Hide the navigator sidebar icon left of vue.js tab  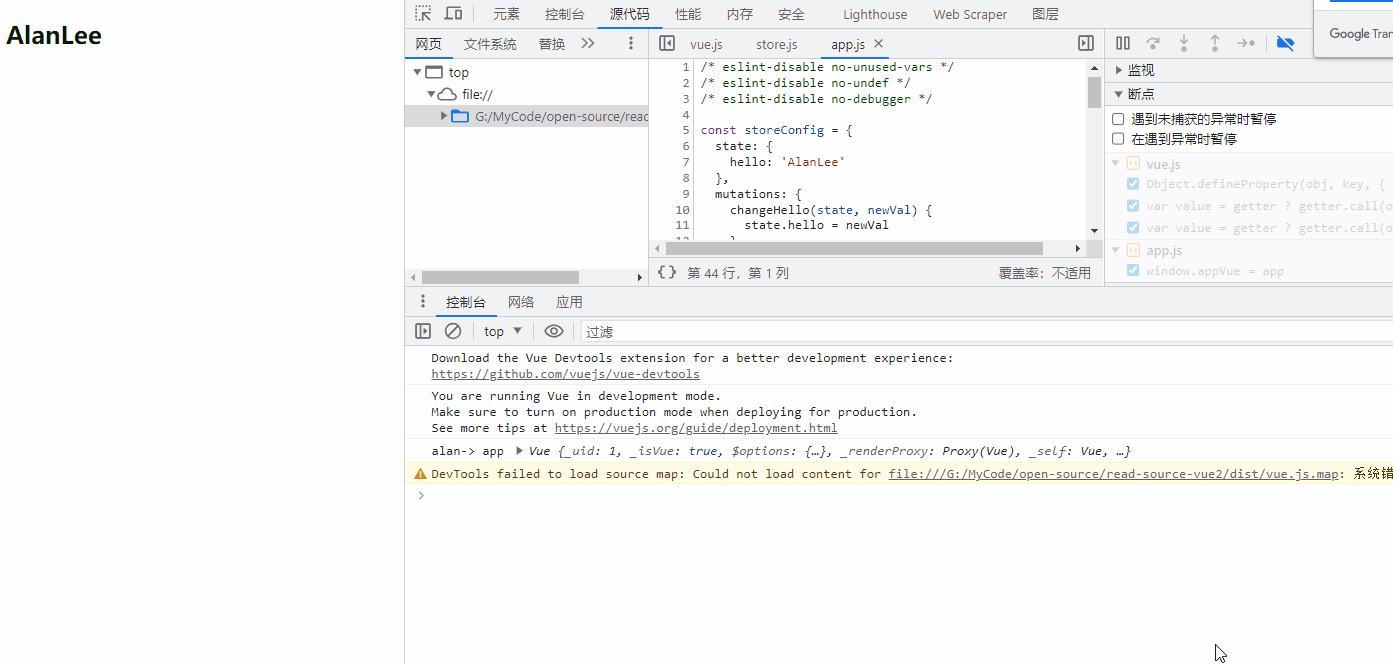(x=667, y=43)
